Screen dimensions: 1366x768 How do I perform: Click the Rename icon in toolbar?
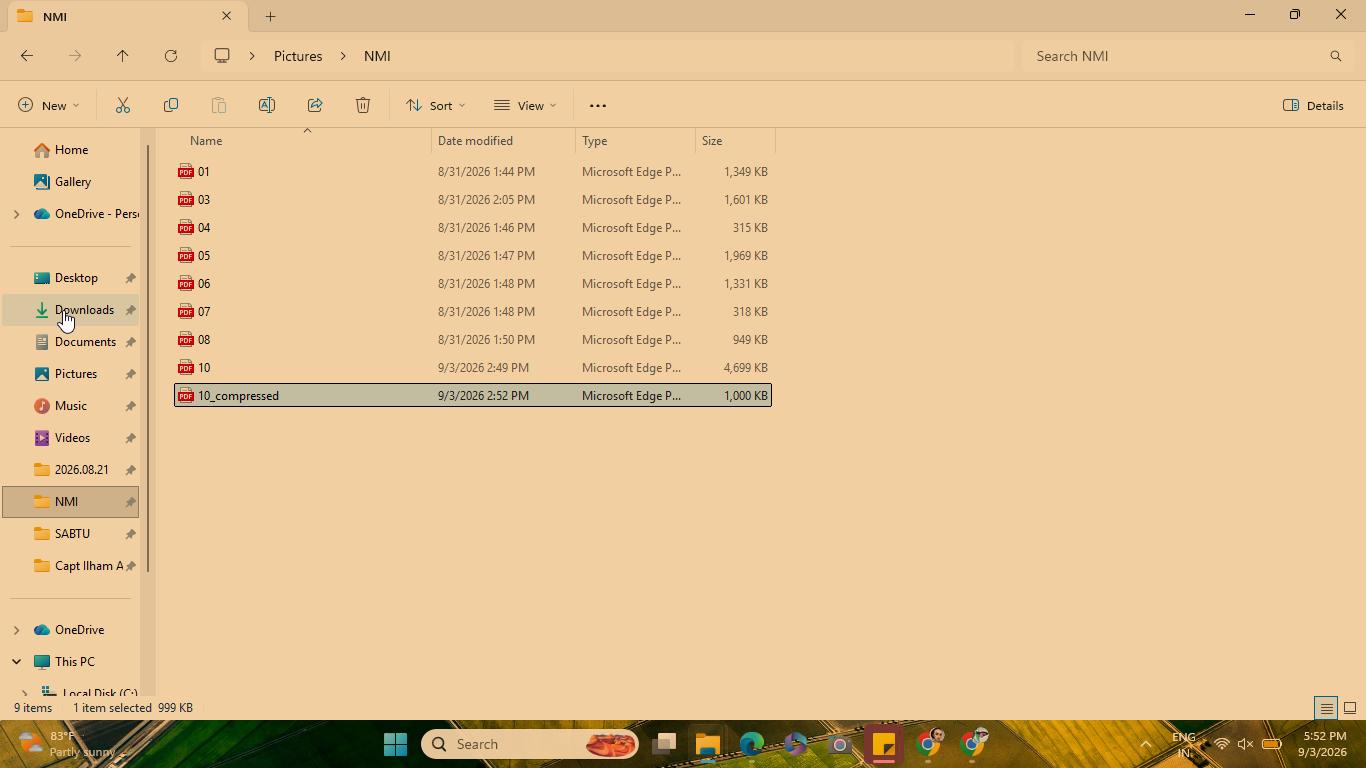267,105
